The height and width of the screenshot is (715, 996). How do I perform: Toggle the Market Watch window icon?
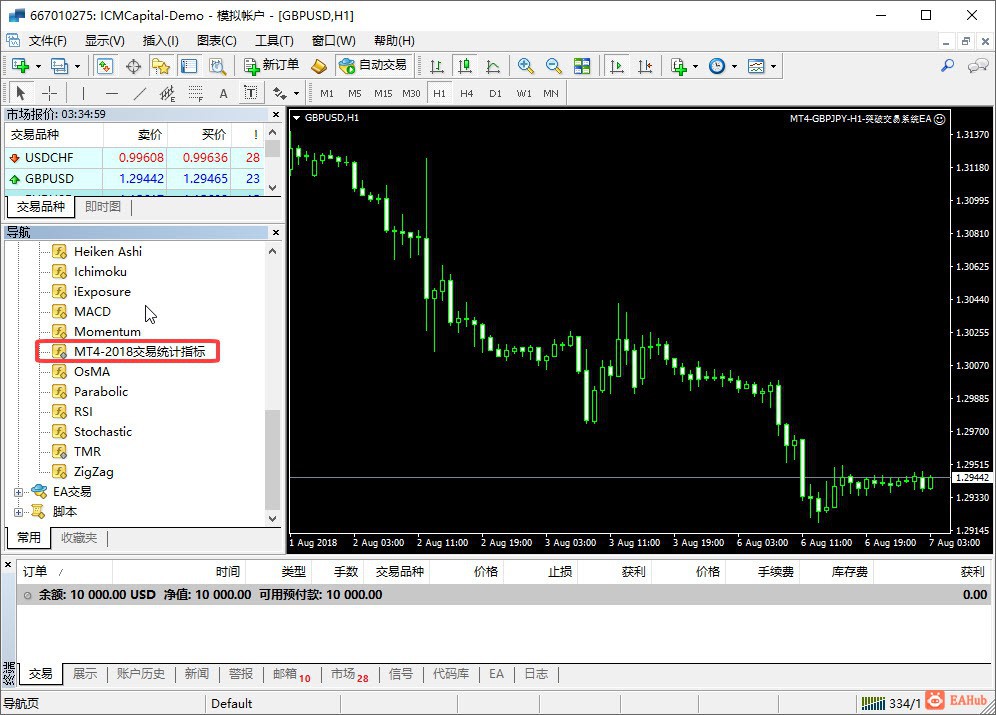click(105, 66)
